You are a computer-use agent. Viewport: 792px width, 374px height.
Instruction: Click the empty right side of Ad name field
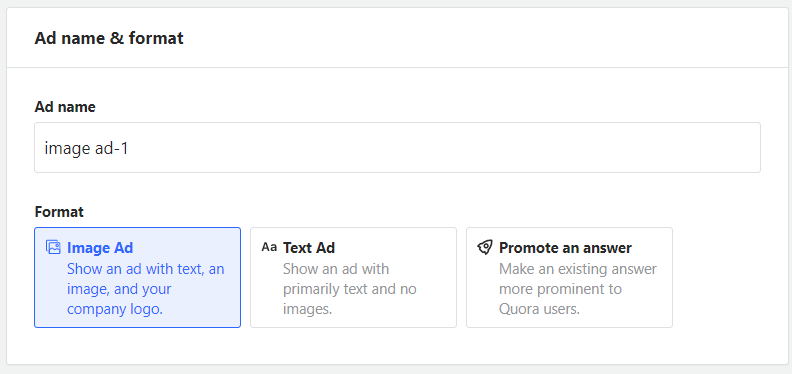pyautogui.click(x=556, y=148)
